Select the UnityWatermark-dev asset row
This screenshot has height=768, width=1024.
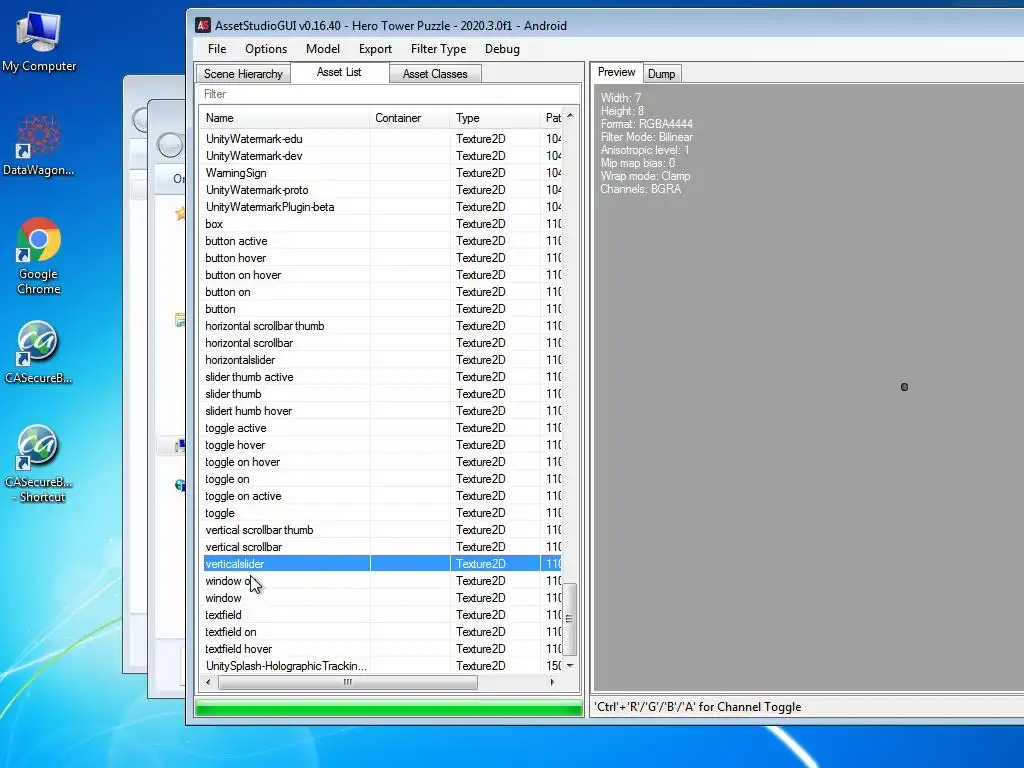click(382, 155)
